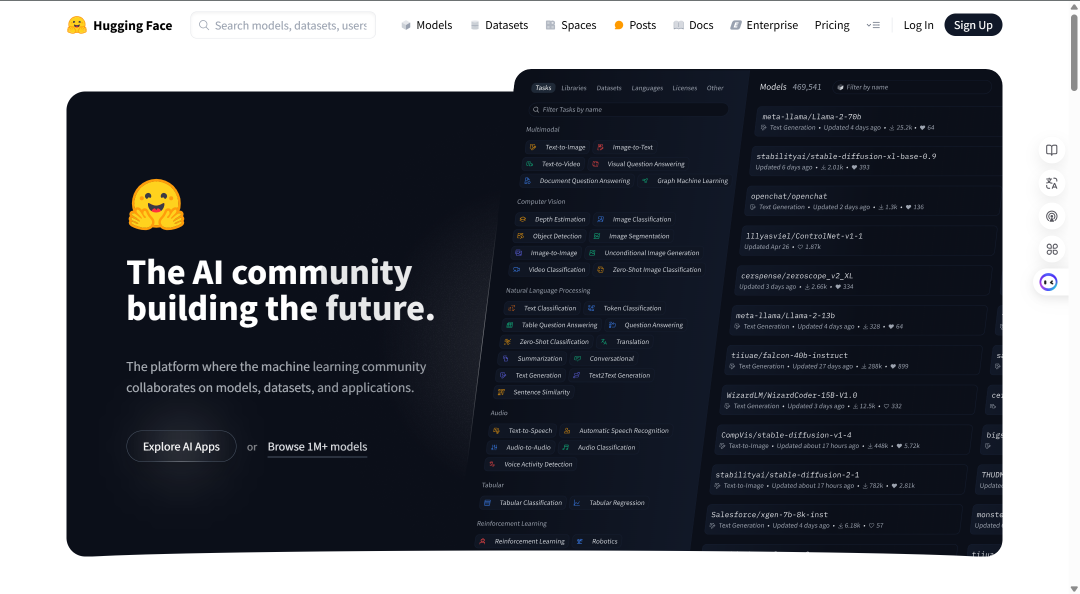Screen dimensions: 1080x594
Task: Click the Datasets stack icon in navigation
Action: (x=475, y=25)
